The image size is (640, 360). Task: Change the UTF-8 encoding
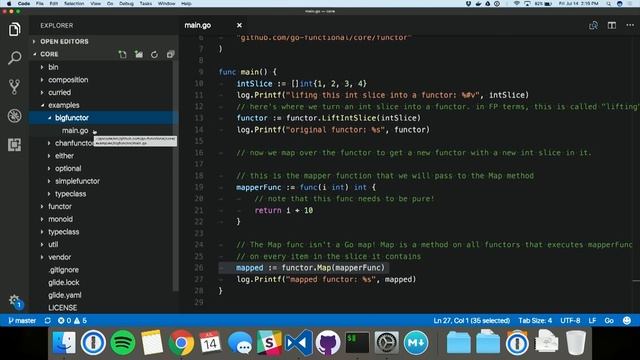point(570,320)
